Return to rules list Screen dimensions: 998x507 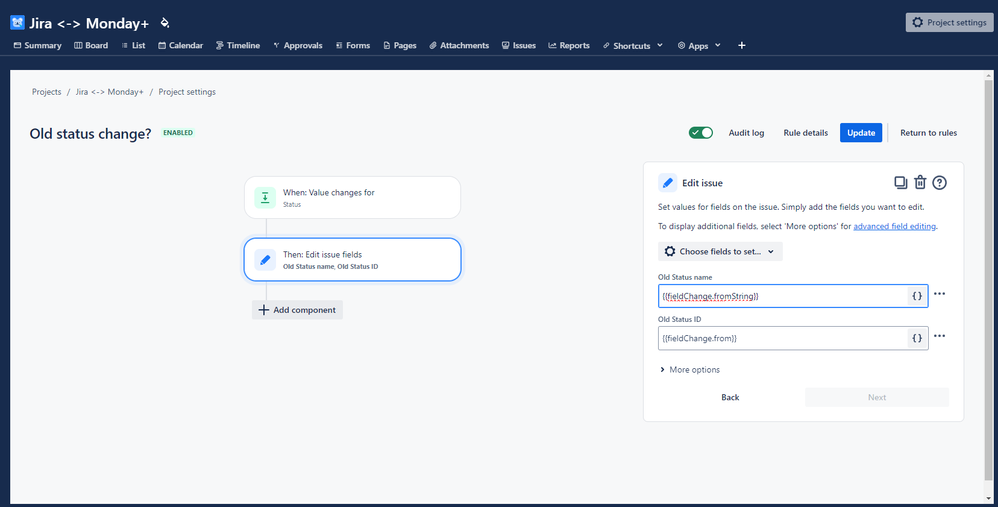[928, 133]
